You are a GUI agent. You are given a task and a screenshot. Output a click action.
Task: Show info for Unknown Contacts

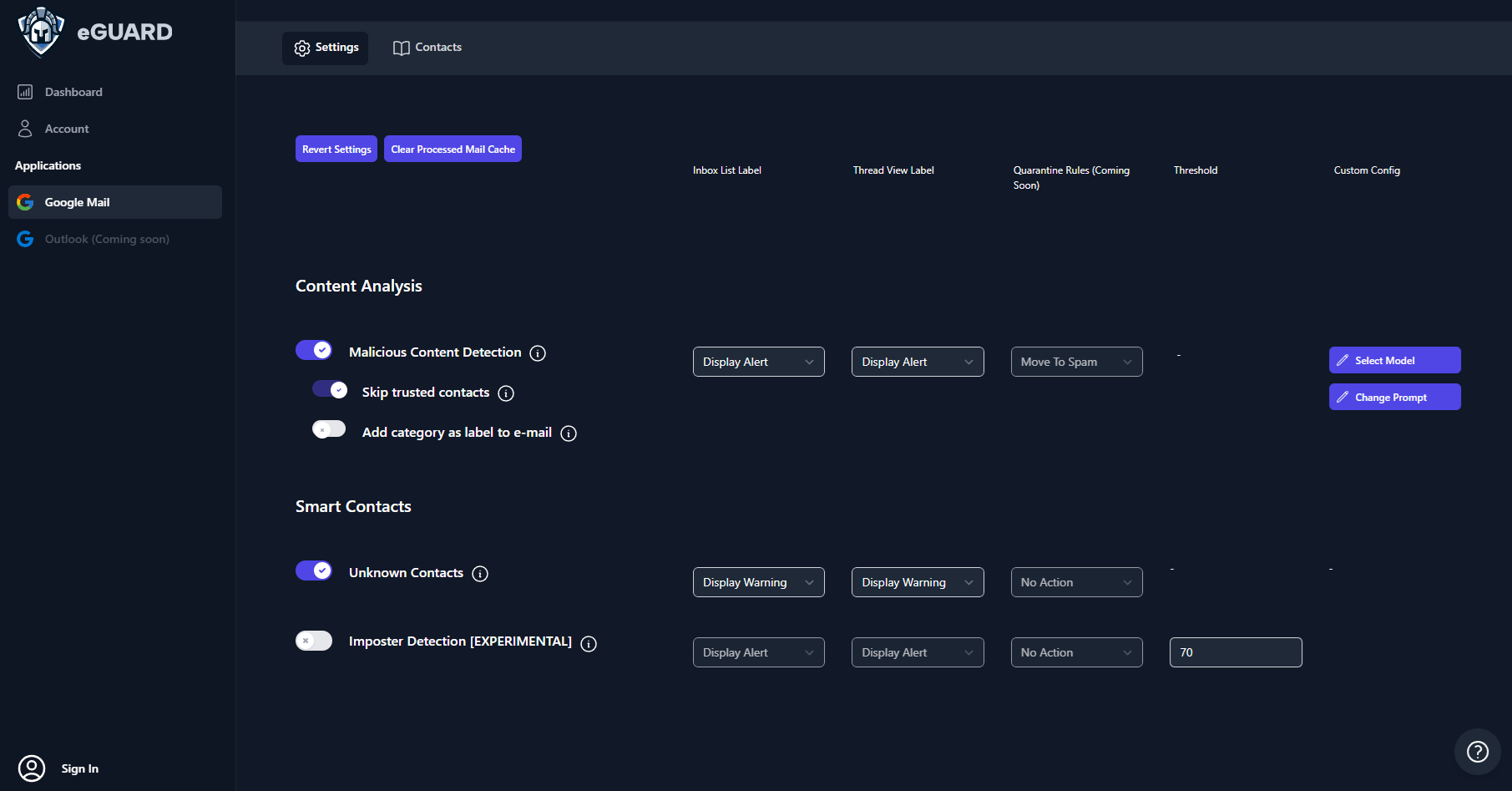(480, 574)
